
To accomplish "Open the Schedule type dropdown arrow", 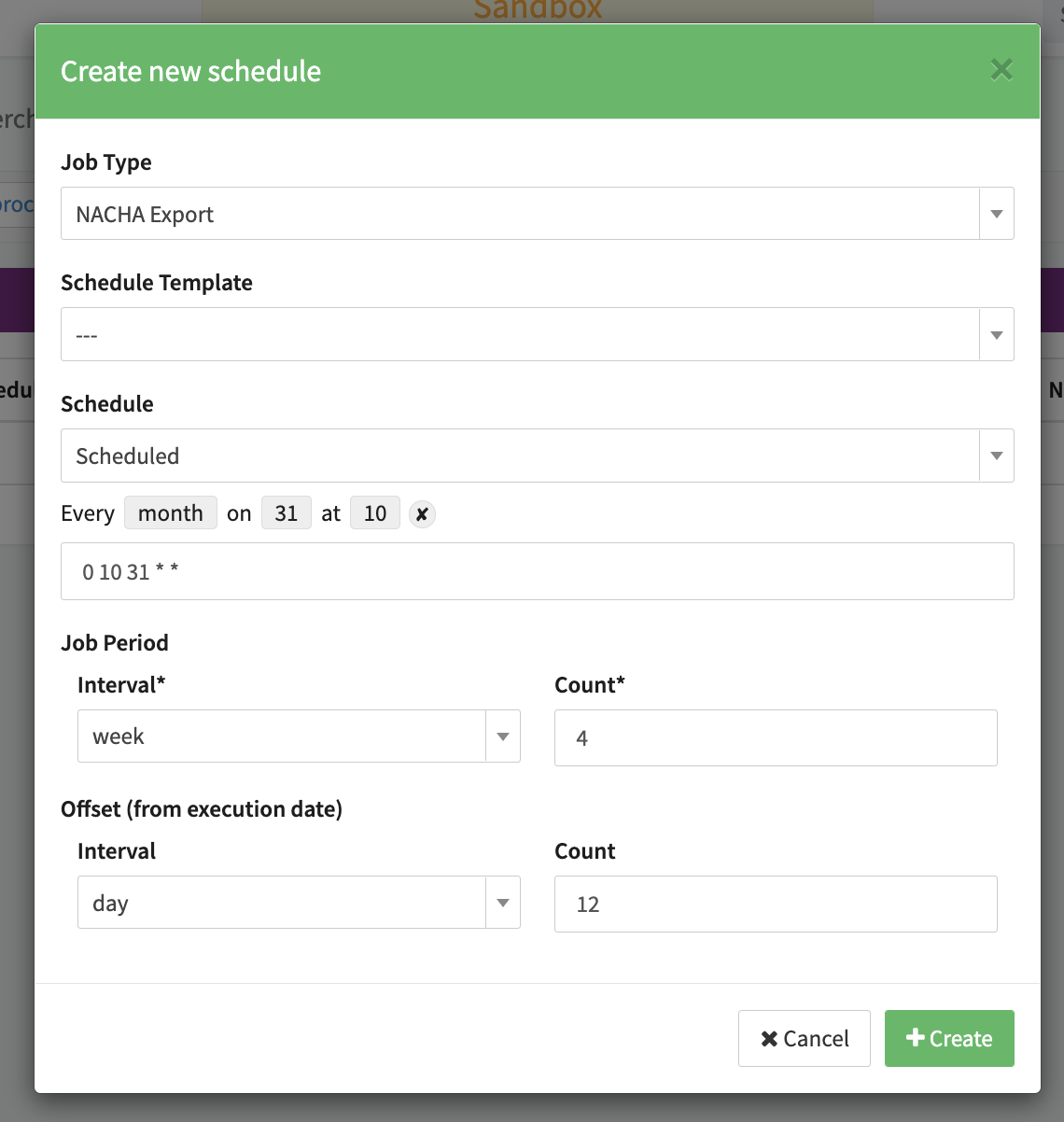I will [996, 456].
